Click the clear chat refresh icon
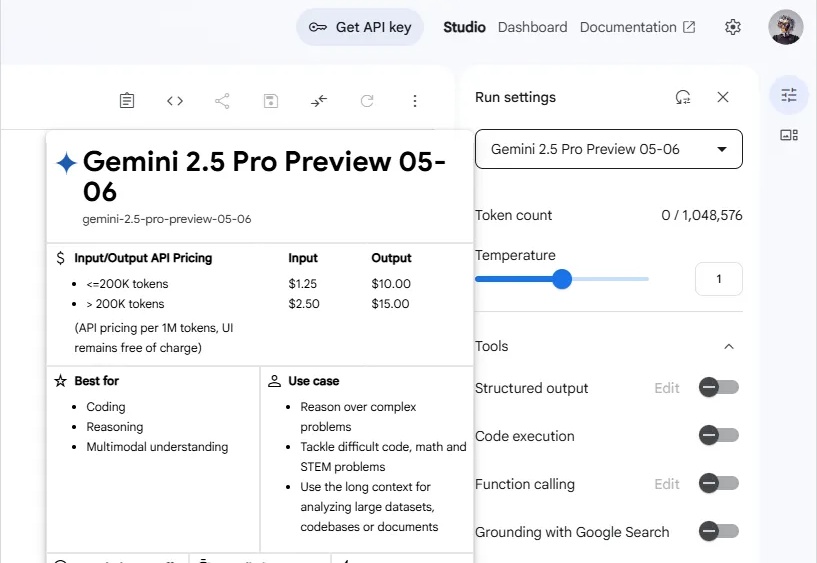817x563 pixels. [x=367, y=101]
